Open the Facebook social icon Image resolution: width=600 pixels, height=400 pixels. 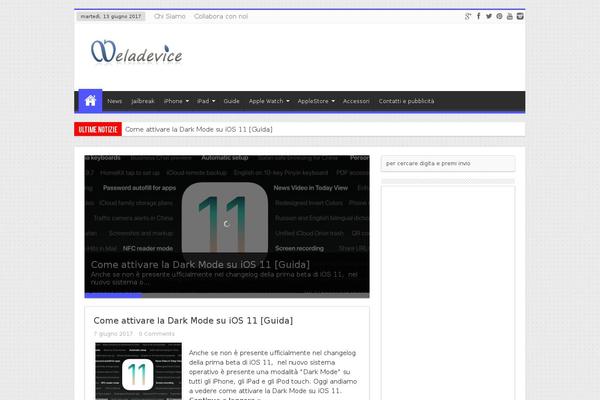[478, 16]
